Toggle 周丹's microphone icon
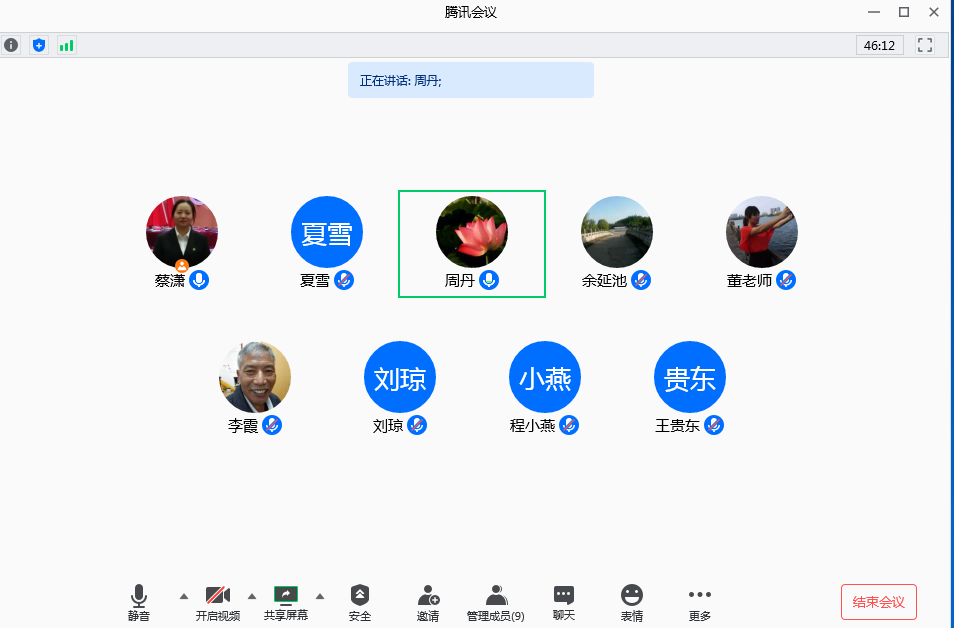This screenshot has width=954, height=628. pyautogui.click(x=489, y=281)
